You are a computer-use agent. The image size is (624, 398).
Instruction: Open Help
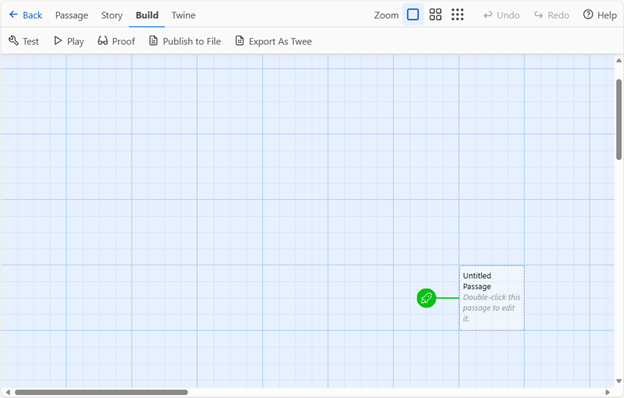(x=600, y=15)
